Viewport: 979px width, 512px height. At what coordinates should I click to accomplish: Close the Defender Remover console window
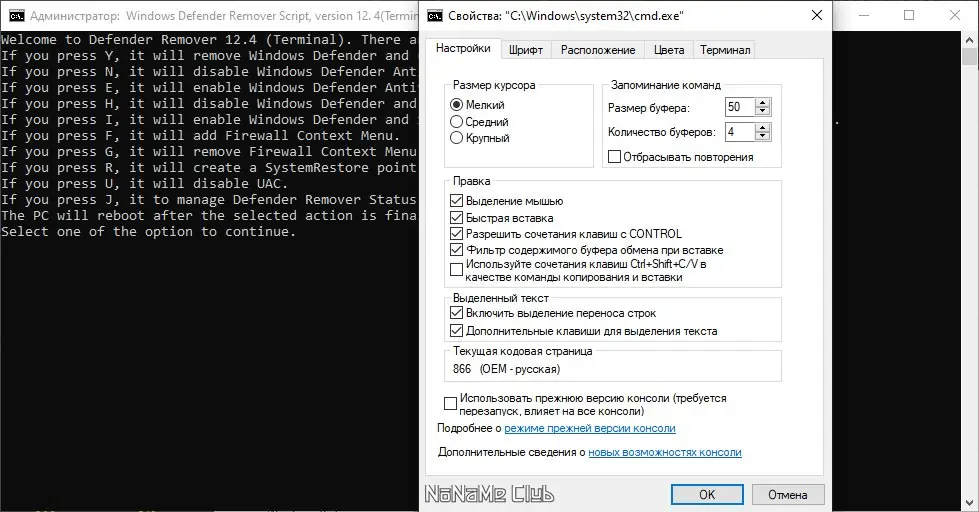point(955,16)
